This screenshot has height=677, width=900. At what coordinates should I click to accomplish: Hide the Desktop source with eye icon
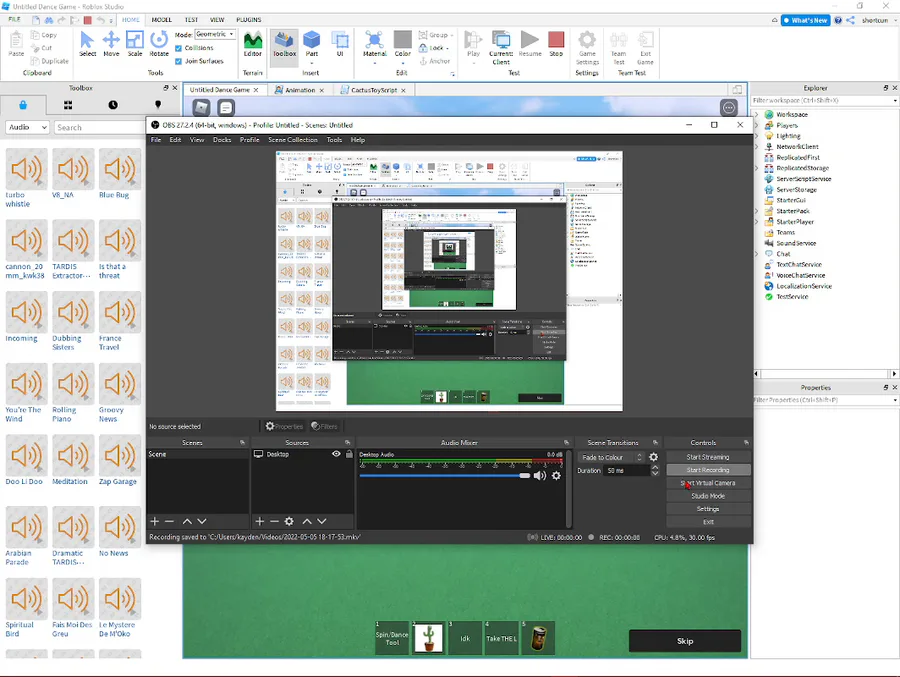[x=336, y=454]
